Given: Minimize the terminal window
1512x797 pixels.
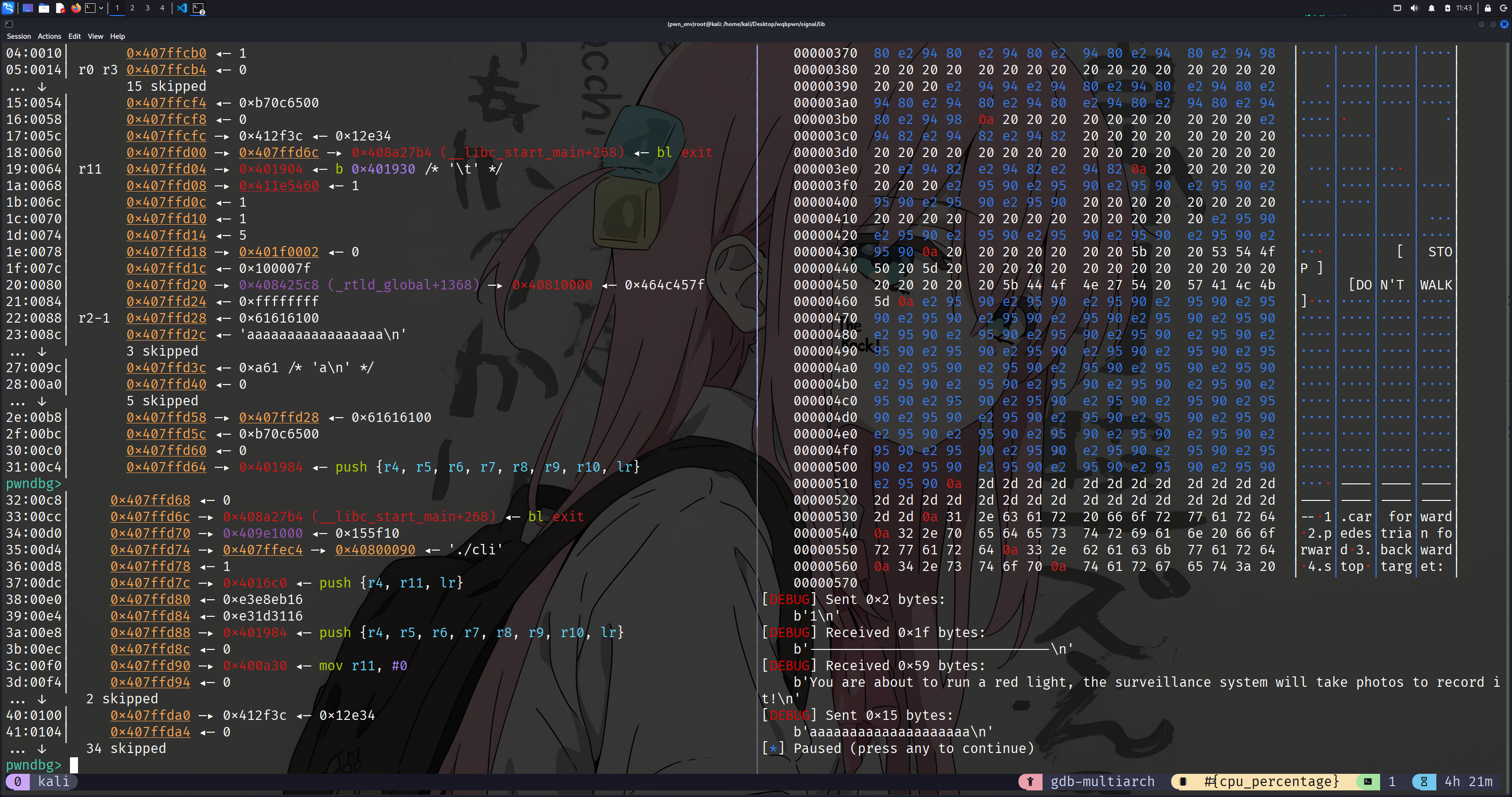Looking at the screenshot, I should [x=1481, y=24].
